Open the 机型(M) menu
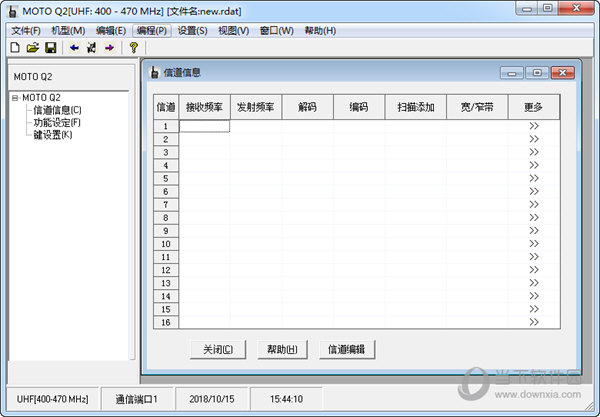Screen dimensions: 600x417 [68, 31]
